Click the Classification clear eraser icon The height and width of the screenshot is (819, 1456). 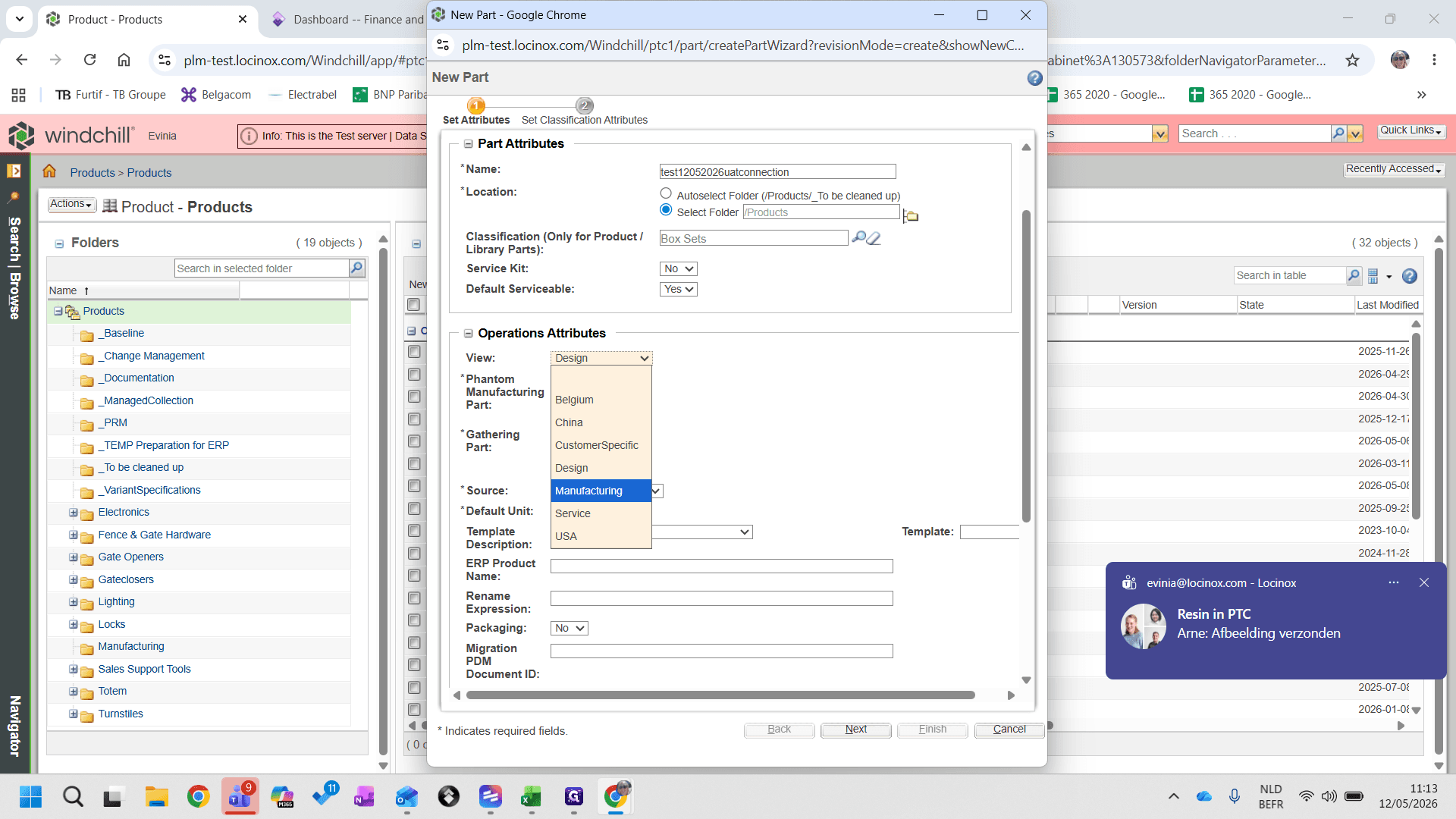874,238
